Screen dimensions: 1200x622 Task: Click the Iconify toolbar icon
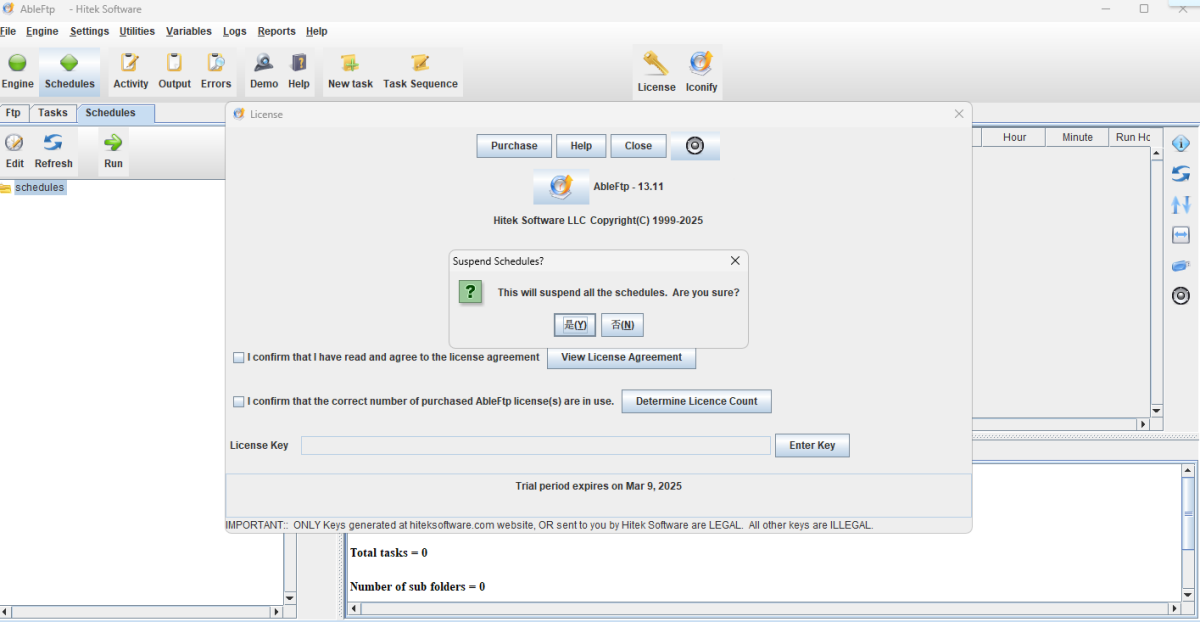click(x=701, y=65)
